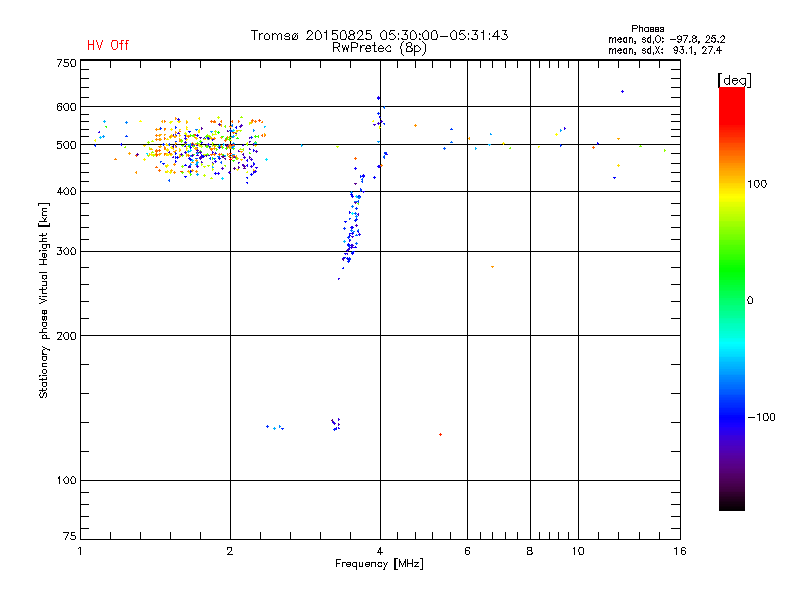800x600 pixels.
Task: Click the colorbar tick label -100
Action: click(x=761, y=417)
